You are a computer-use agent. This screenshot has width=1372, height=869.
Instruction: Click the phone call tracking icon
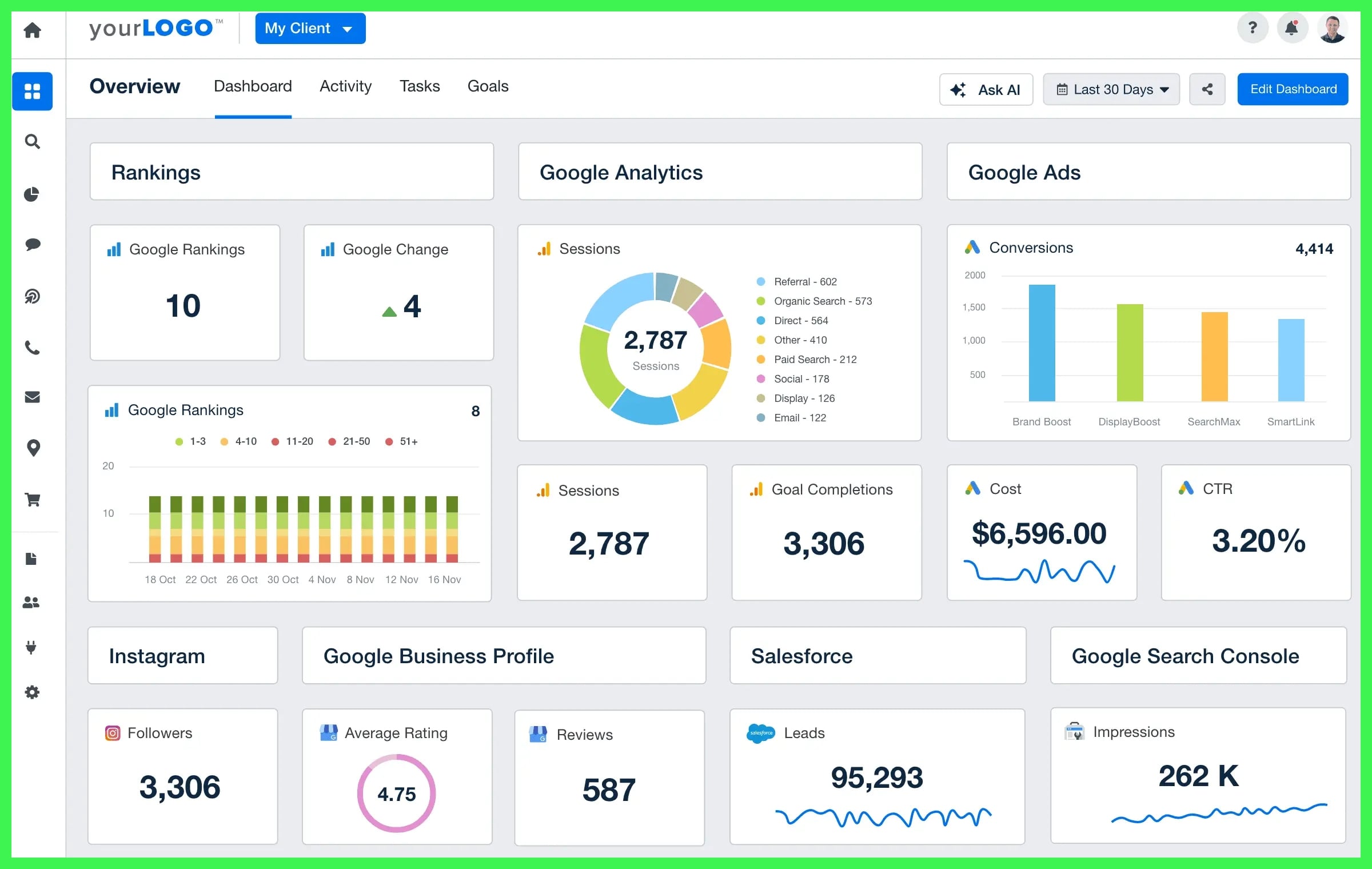tap(33, 348)
